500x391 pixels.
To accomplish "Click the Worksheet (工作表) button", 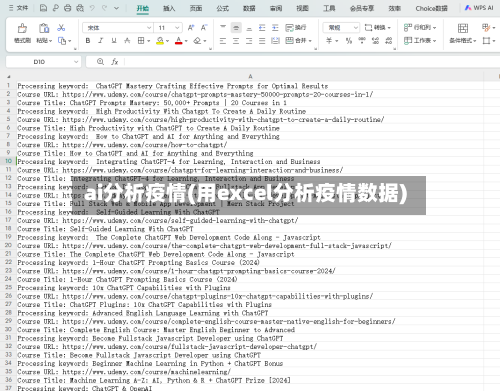I will pyautogui.click(x=420, y=41).
